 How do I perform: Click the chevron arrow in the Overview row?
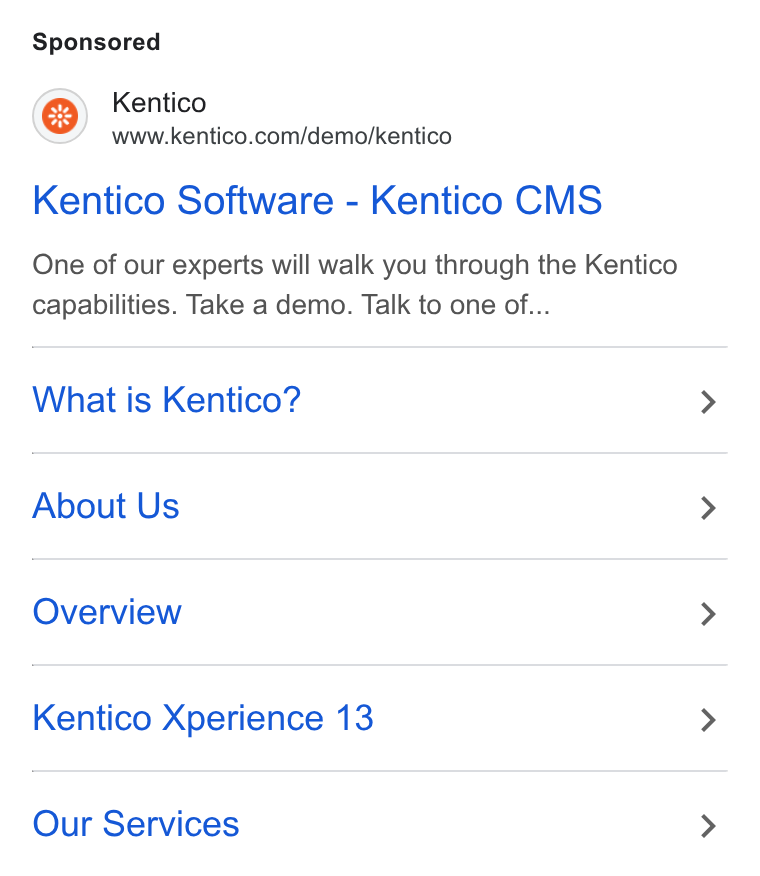click(x=708, y=614)
